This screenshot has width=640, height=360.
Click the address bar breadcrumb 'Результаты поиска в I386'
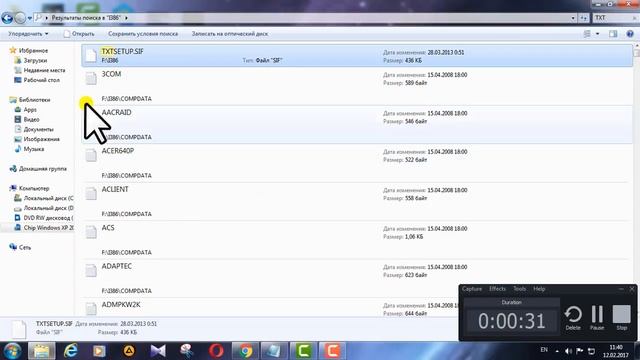[86, 18]
